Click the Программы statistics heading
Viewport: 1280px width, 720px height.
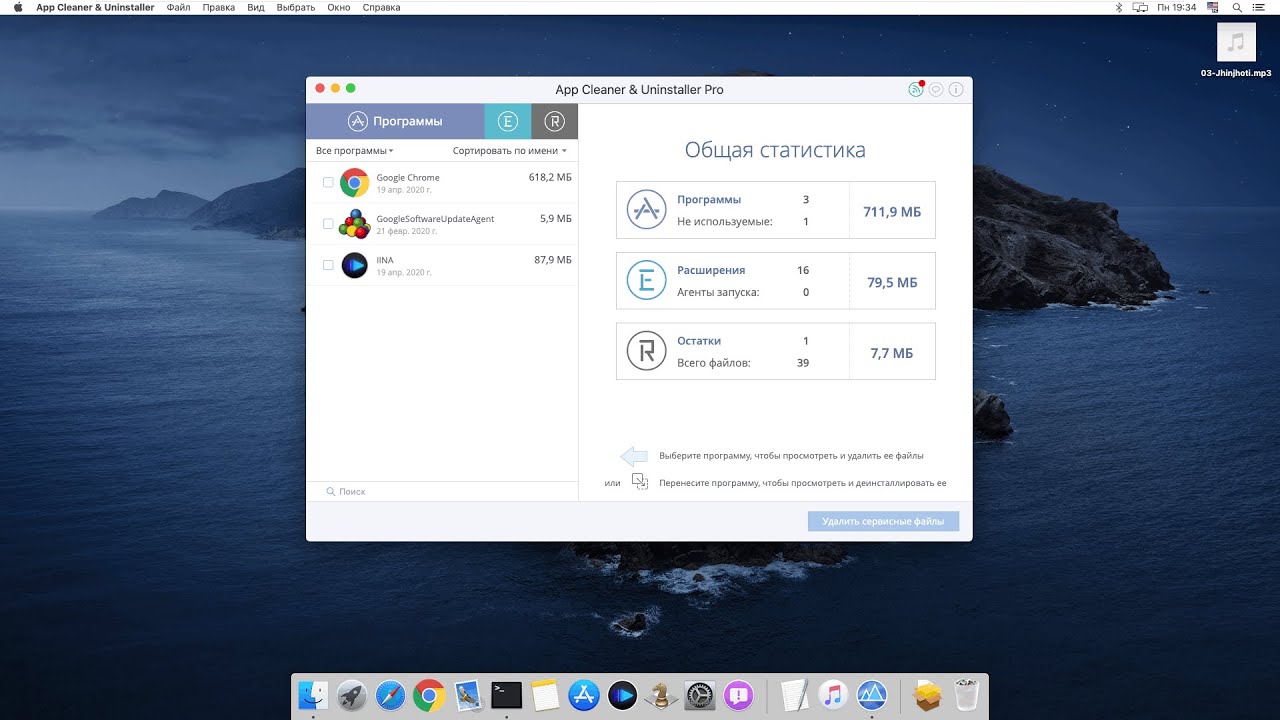point(709,199)
